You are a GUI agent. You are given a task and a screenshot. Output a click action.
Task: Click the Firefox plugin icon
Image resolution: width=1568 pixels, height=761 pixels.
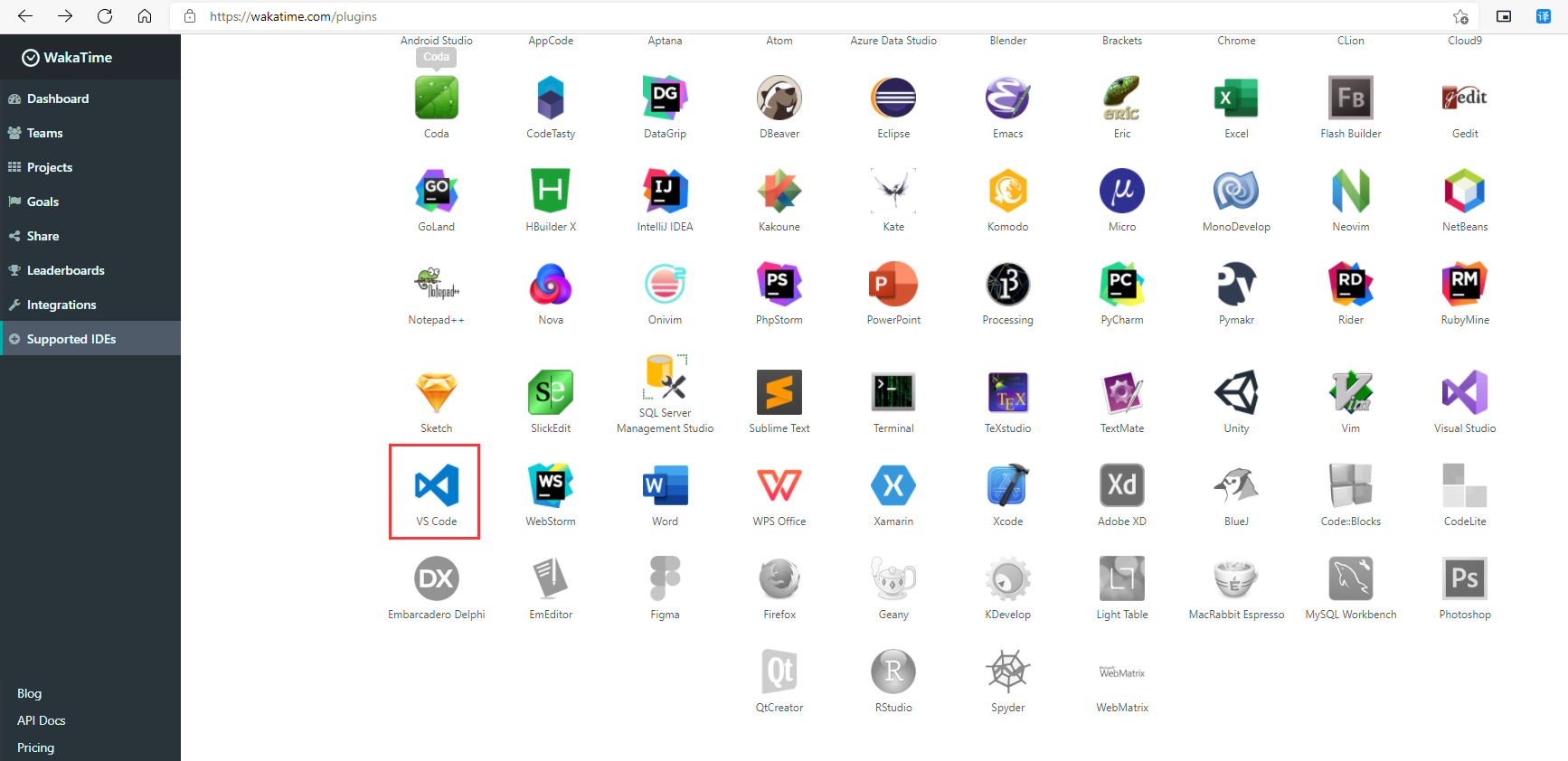click(779, 578)
